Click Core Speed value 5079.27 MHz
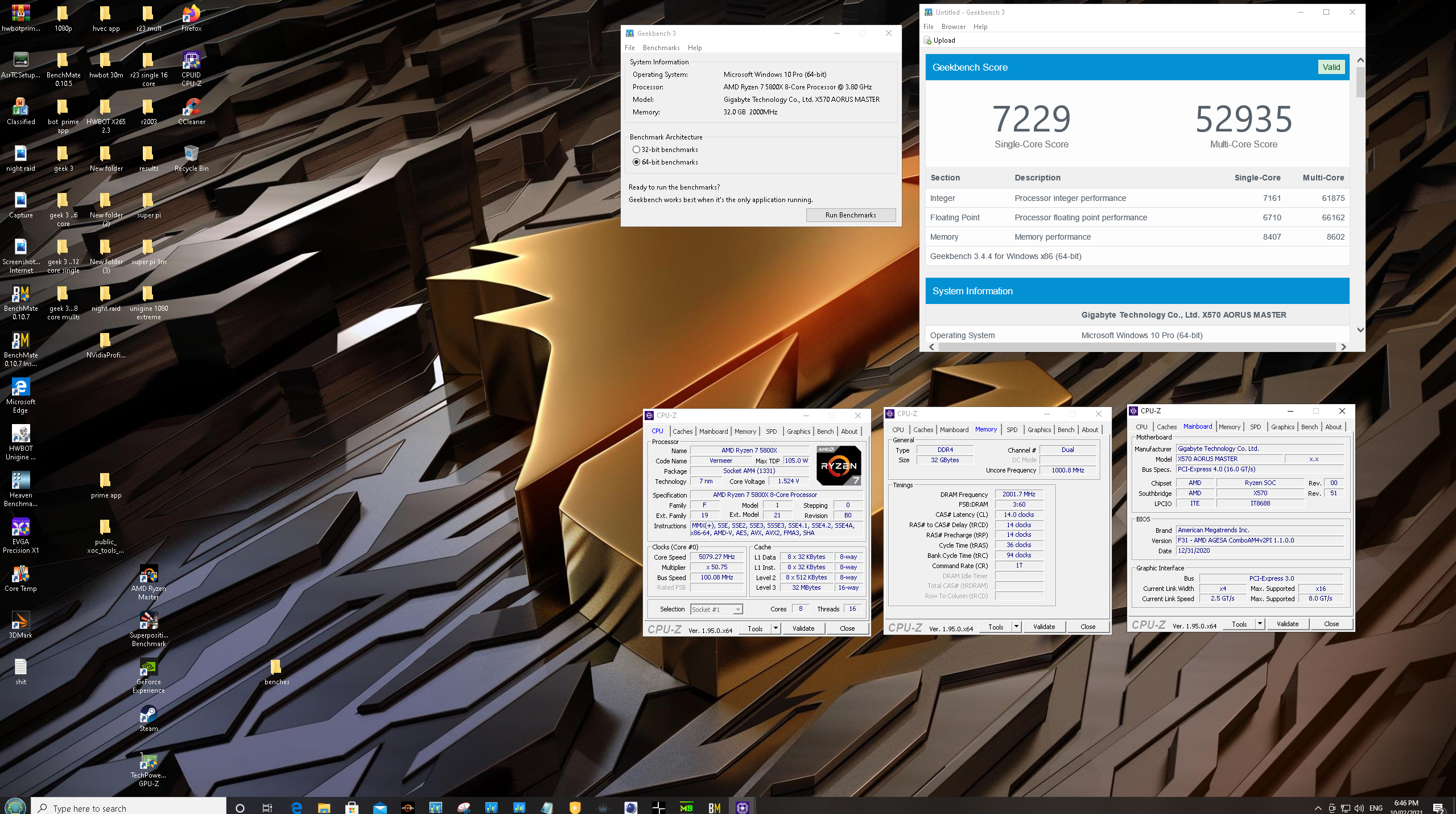The height and width of the screenshot is (814, 1456). (x=716, y=557)
